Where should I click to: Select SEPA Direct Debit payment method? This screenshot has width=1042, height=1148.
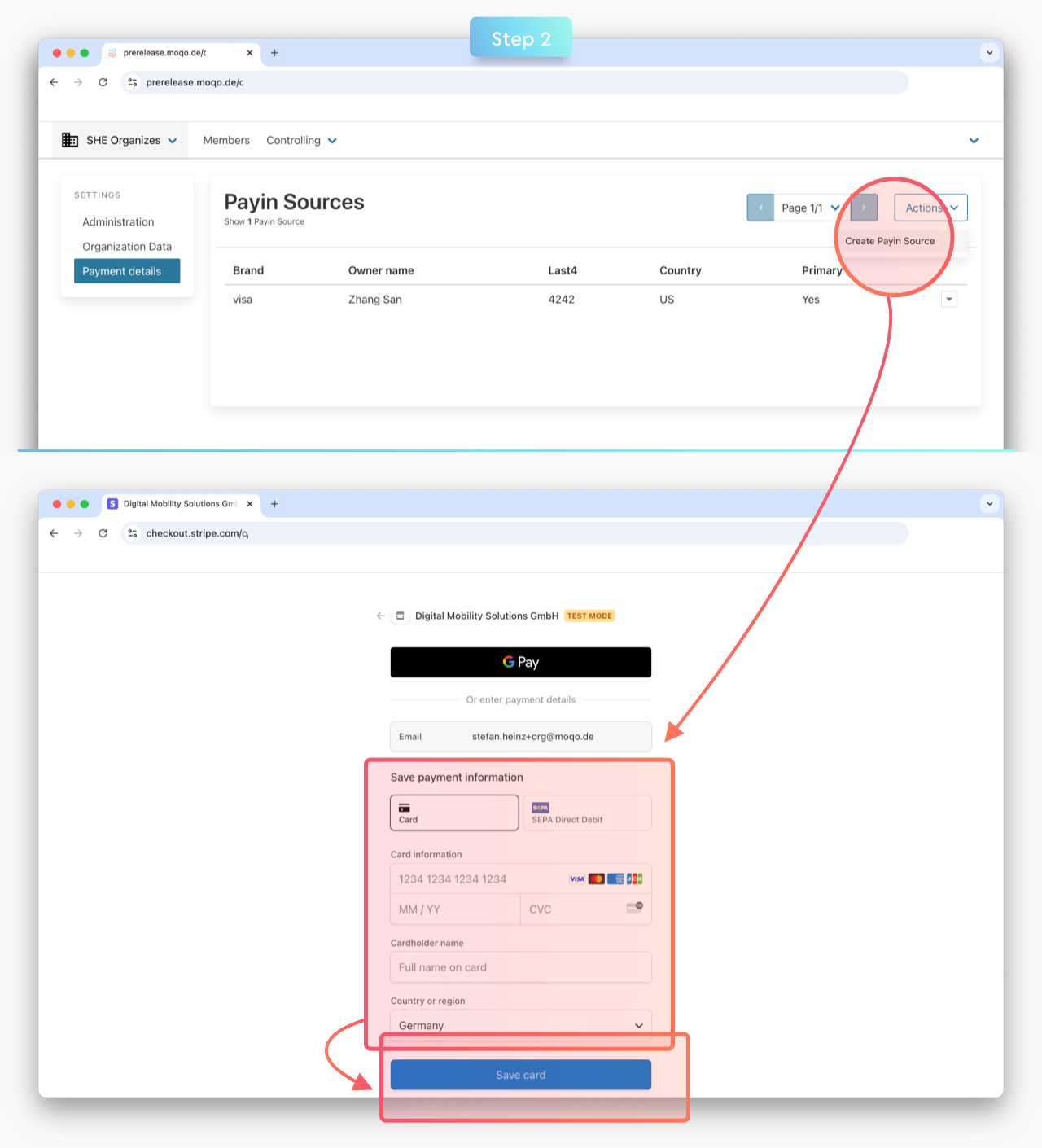pyautogui.click(x=587, y=813)
